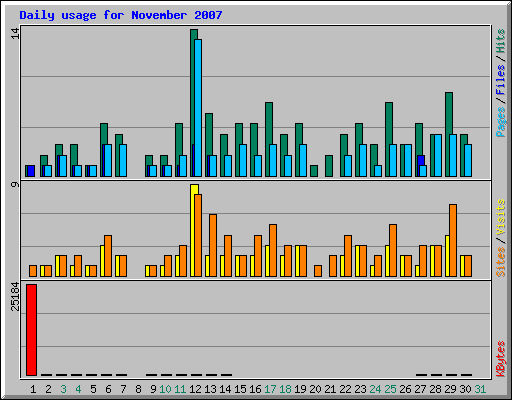Screen dimensions: 512x400
Task: Click the green Hits bar for day 21
Action: point(329,166)
